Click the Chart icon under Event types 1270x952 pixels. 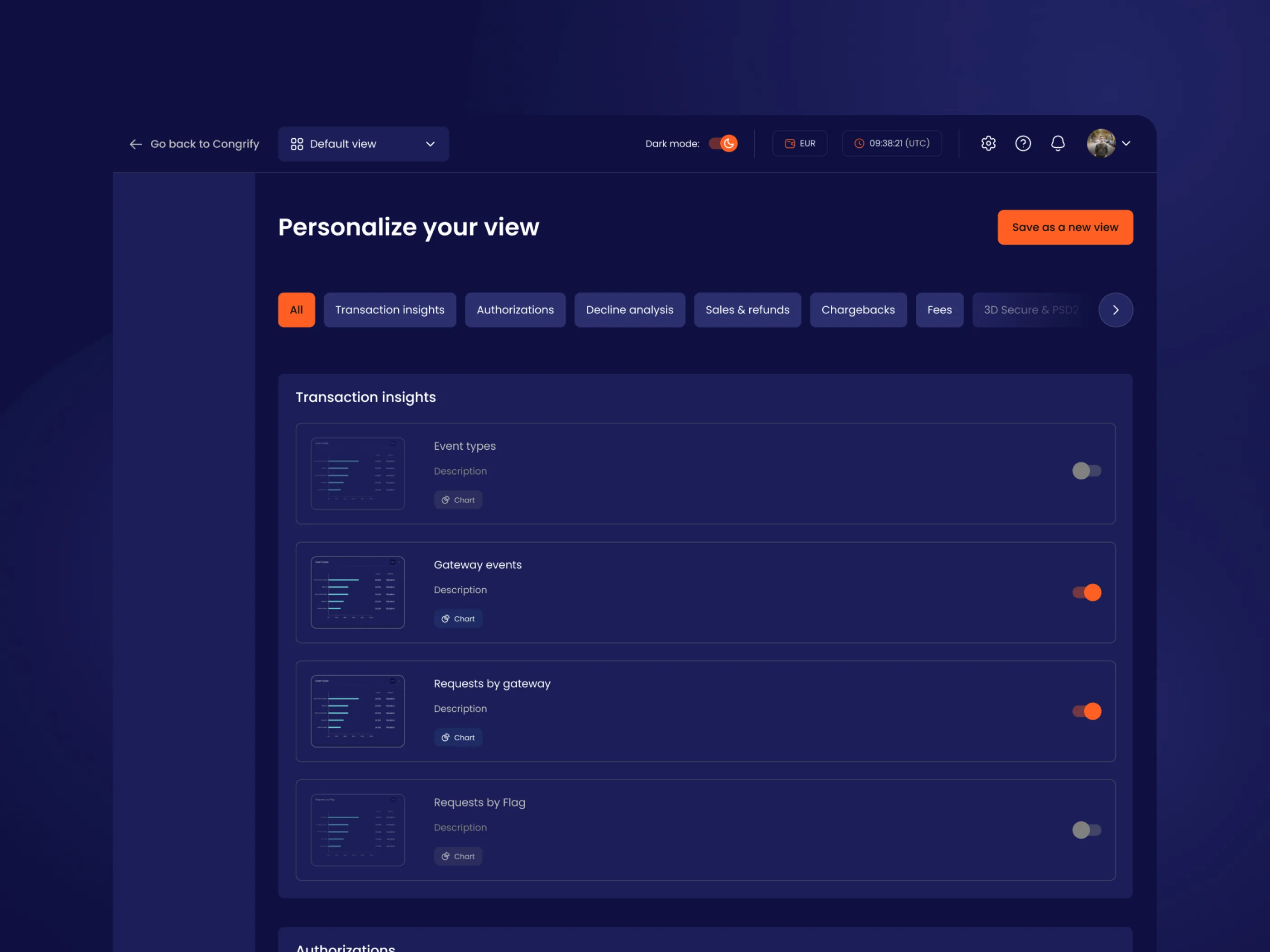click(x=445, y=500)
